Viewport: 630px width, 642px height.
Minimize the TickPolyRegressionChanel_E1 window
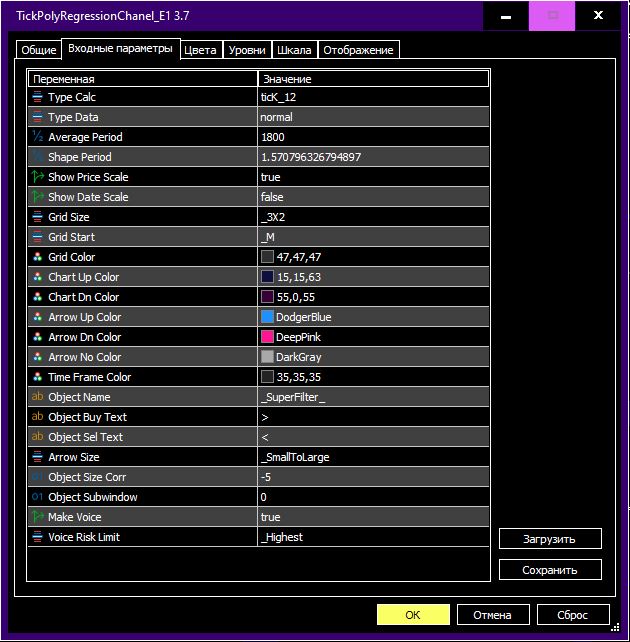[506, 16]
